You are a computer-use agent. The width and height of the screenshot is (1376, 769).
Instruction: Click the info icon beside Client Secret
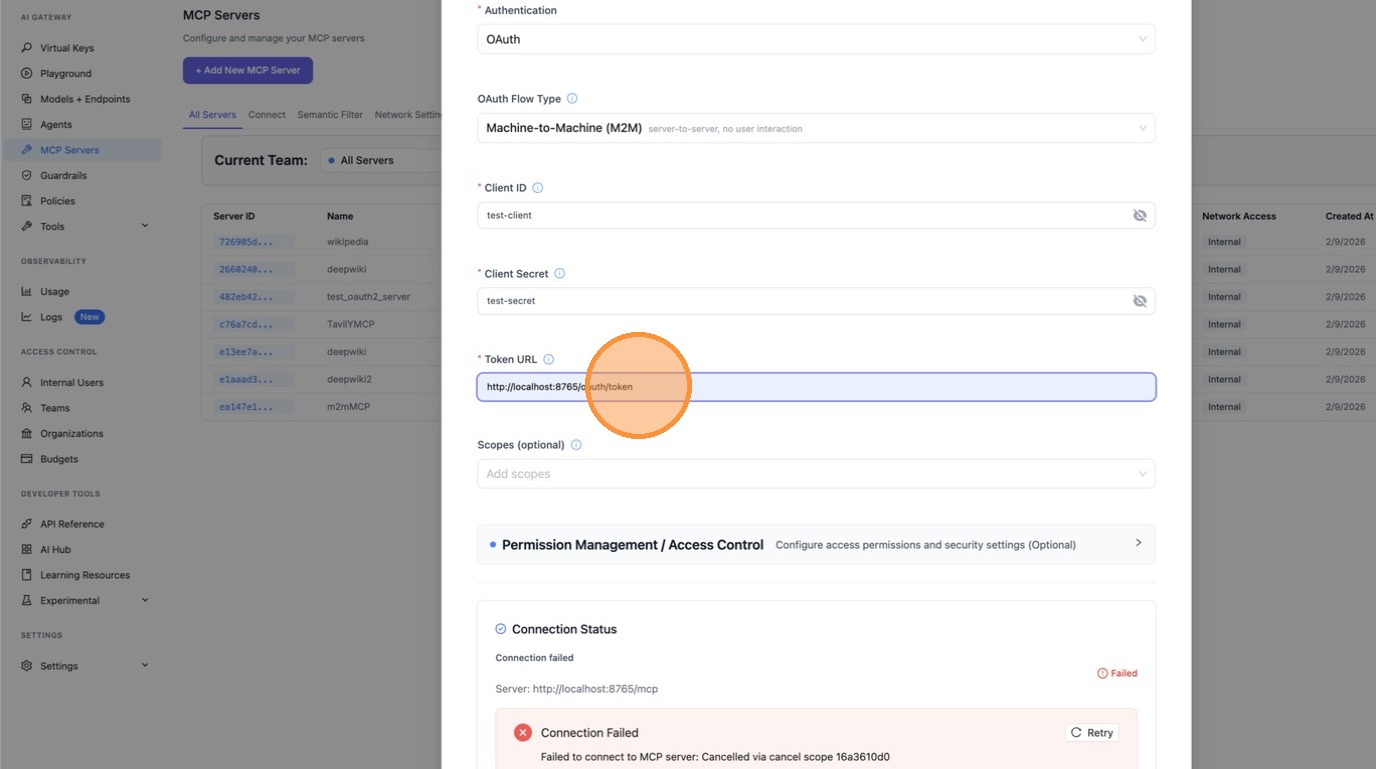pyautogui.click(x=559, y=274)
